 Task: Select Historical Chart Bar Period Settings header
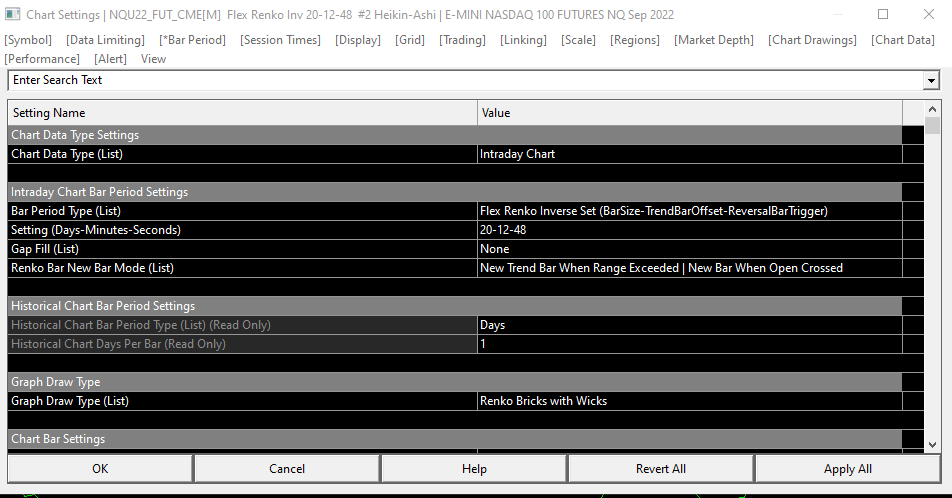[x=455, y=306]
